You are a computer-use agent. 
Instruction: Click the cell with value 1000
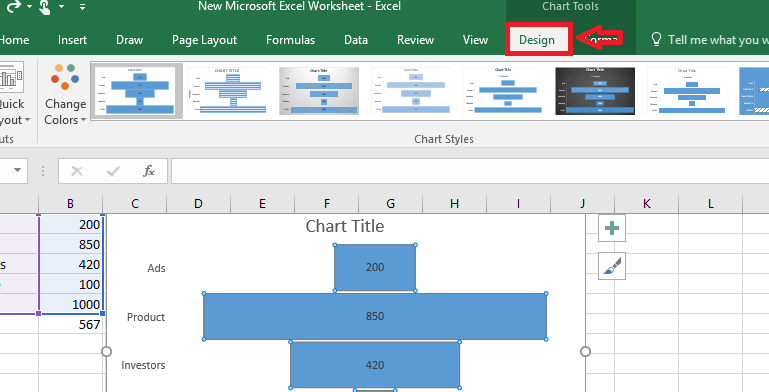tap(71, 304)
